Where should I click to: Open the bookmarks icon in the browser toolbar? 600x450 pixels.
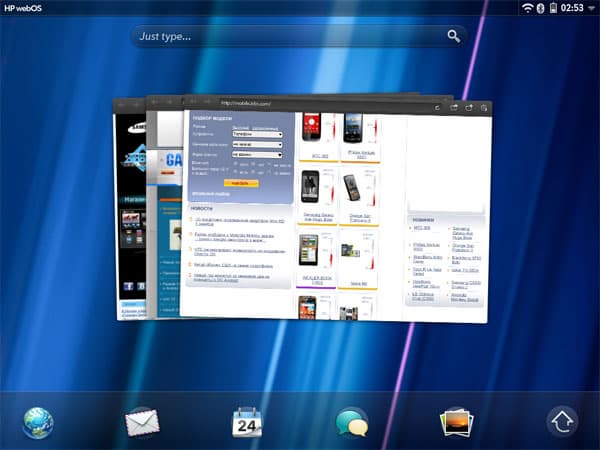click(484, 108)
